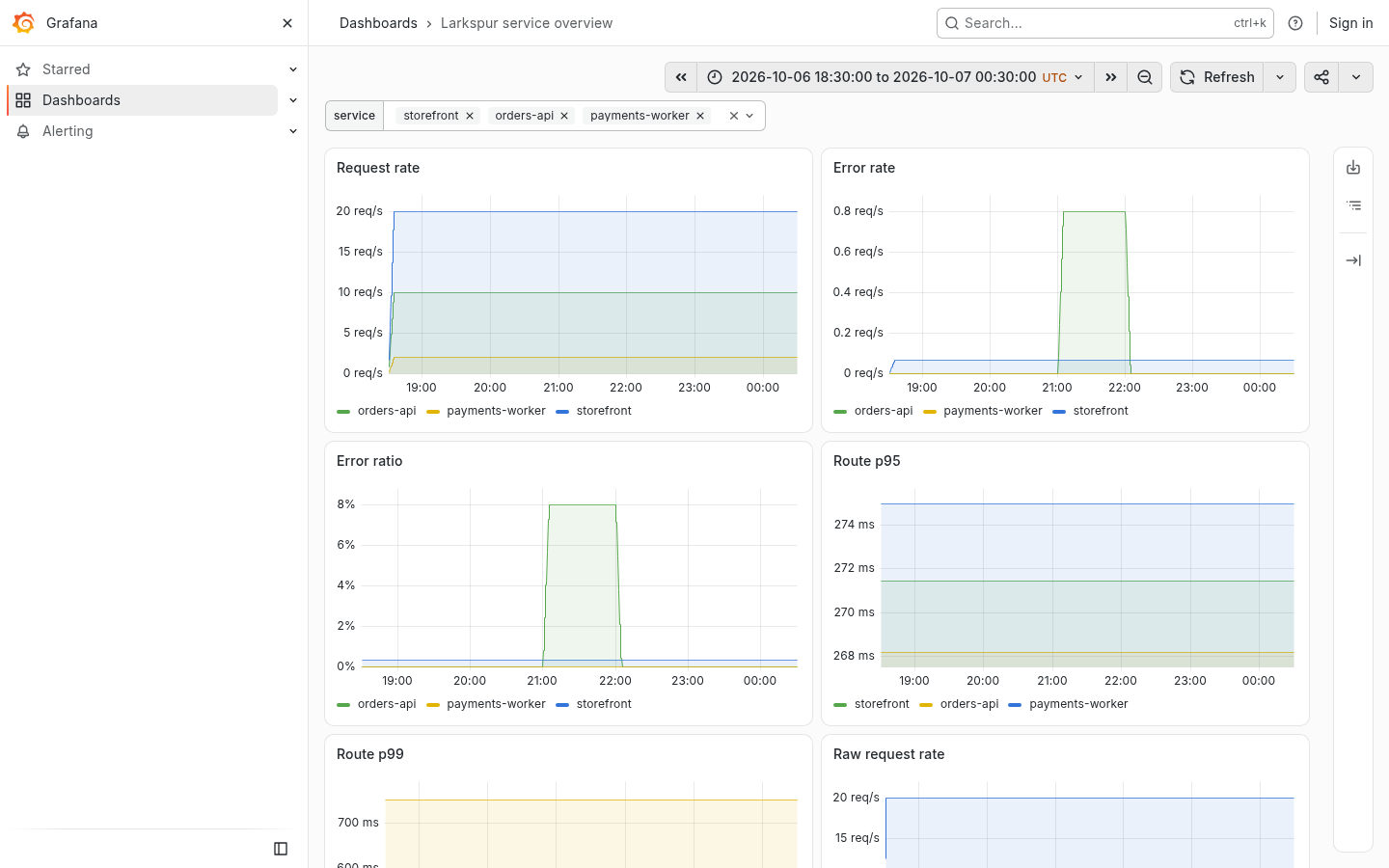This screenshot has width=1389, height=868.
Task: Open the time range picker
Action: click(x=895, y=77)
